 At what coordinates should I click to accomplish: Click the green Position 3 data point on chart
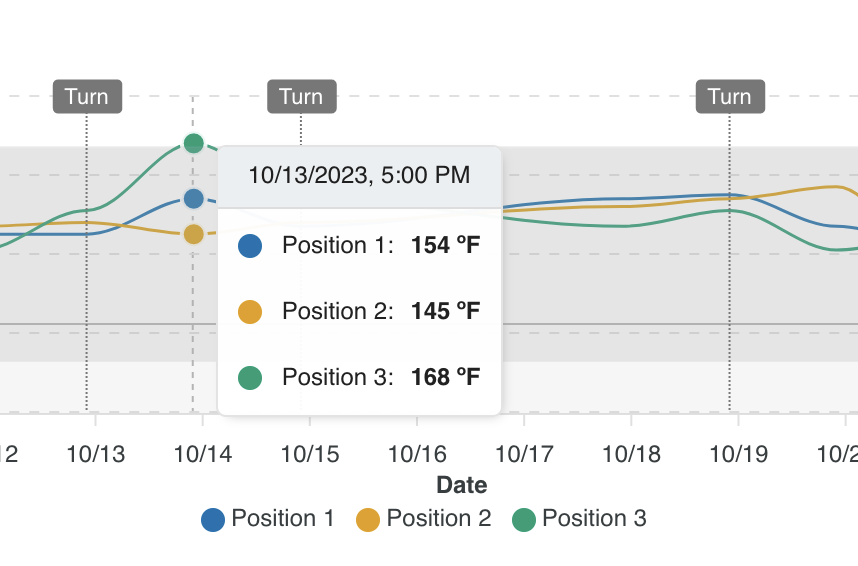pyautogui.click(x=194, y=143)
